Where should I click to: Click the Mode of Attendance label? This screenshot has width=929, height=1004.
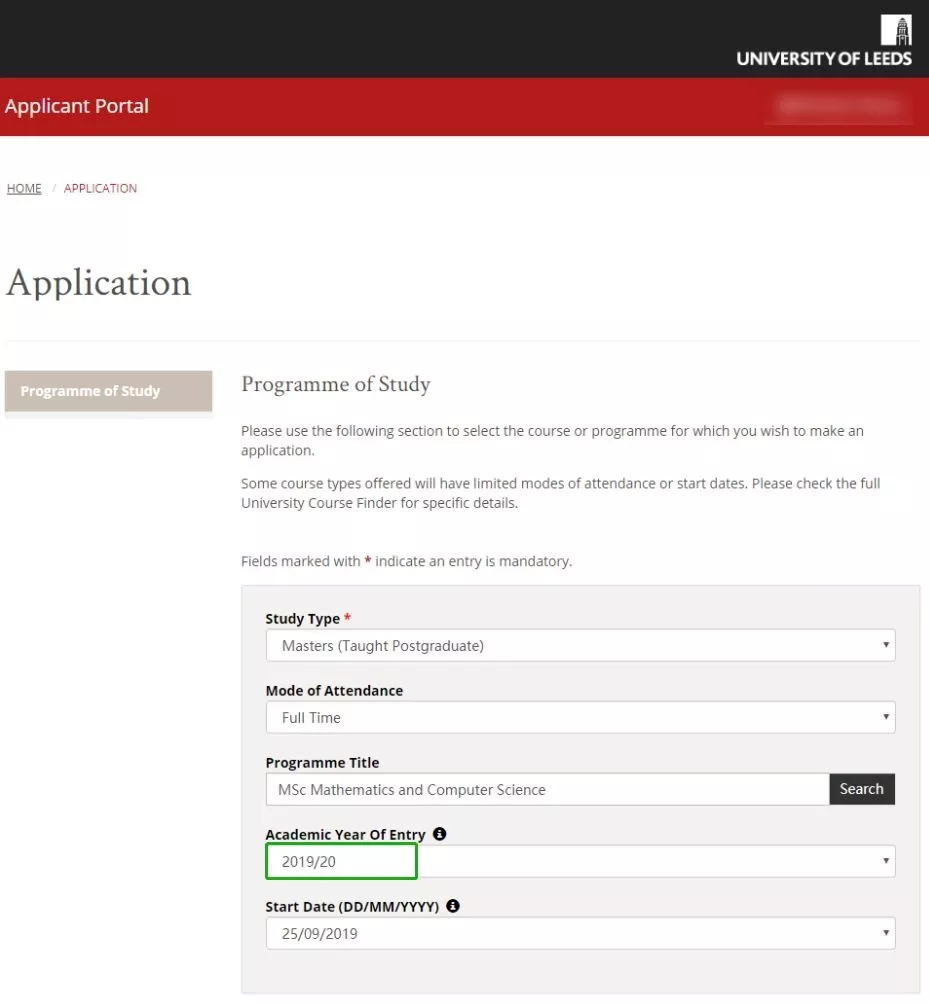(334, 691)
